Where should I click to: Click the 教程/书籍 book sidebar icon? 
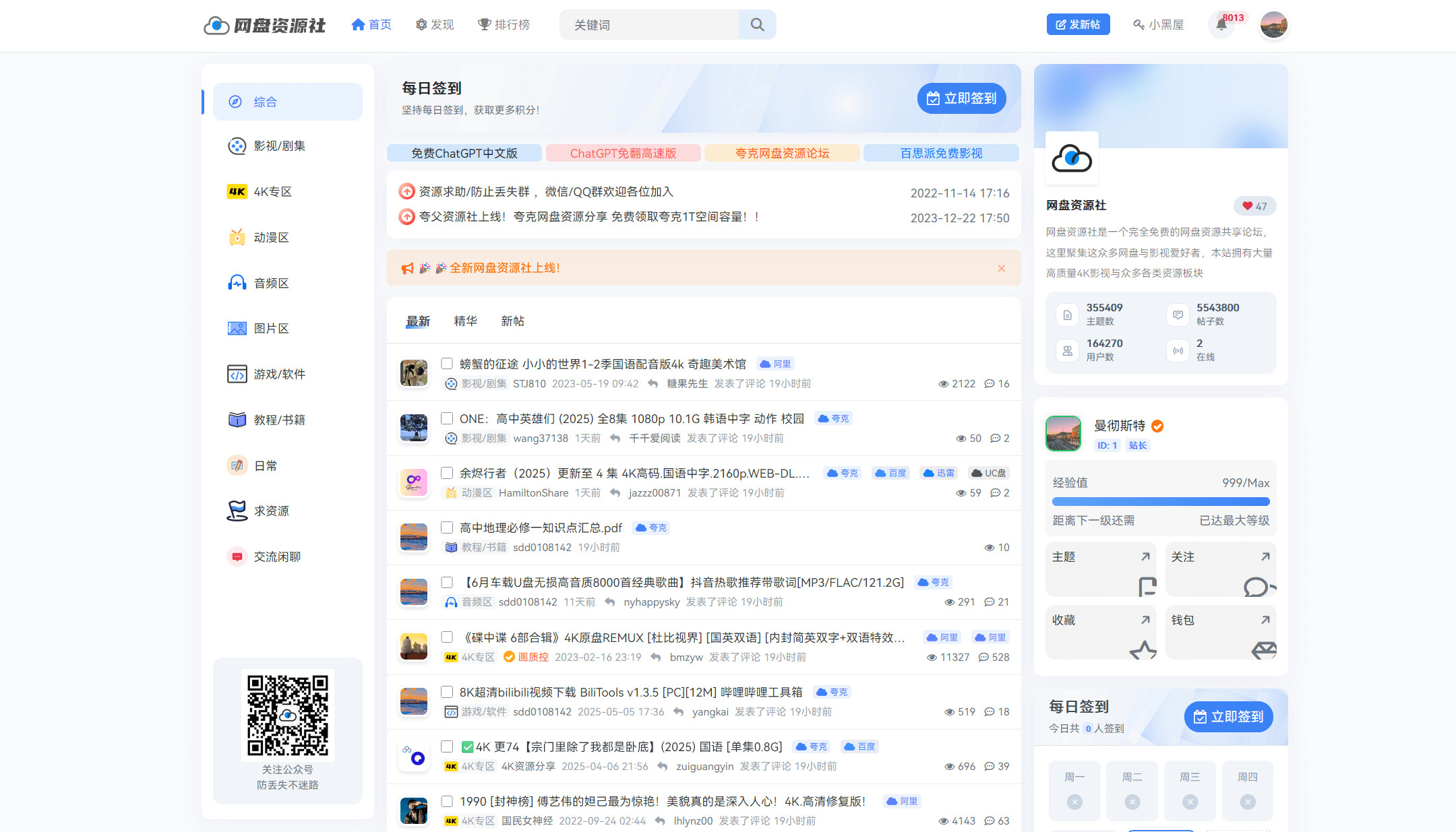(x=237, y=420)
